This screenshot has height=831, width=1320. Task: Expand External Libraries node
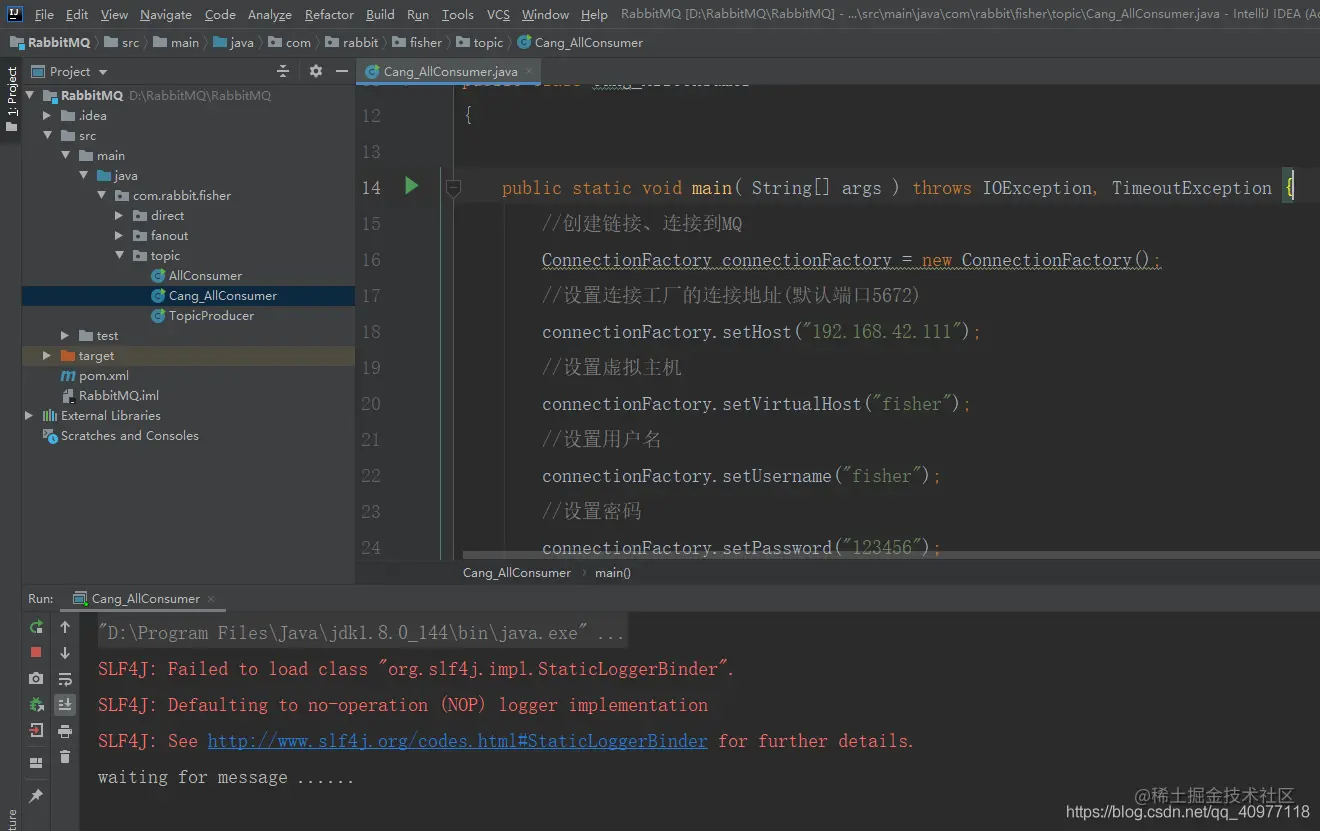tap(29, 415)
